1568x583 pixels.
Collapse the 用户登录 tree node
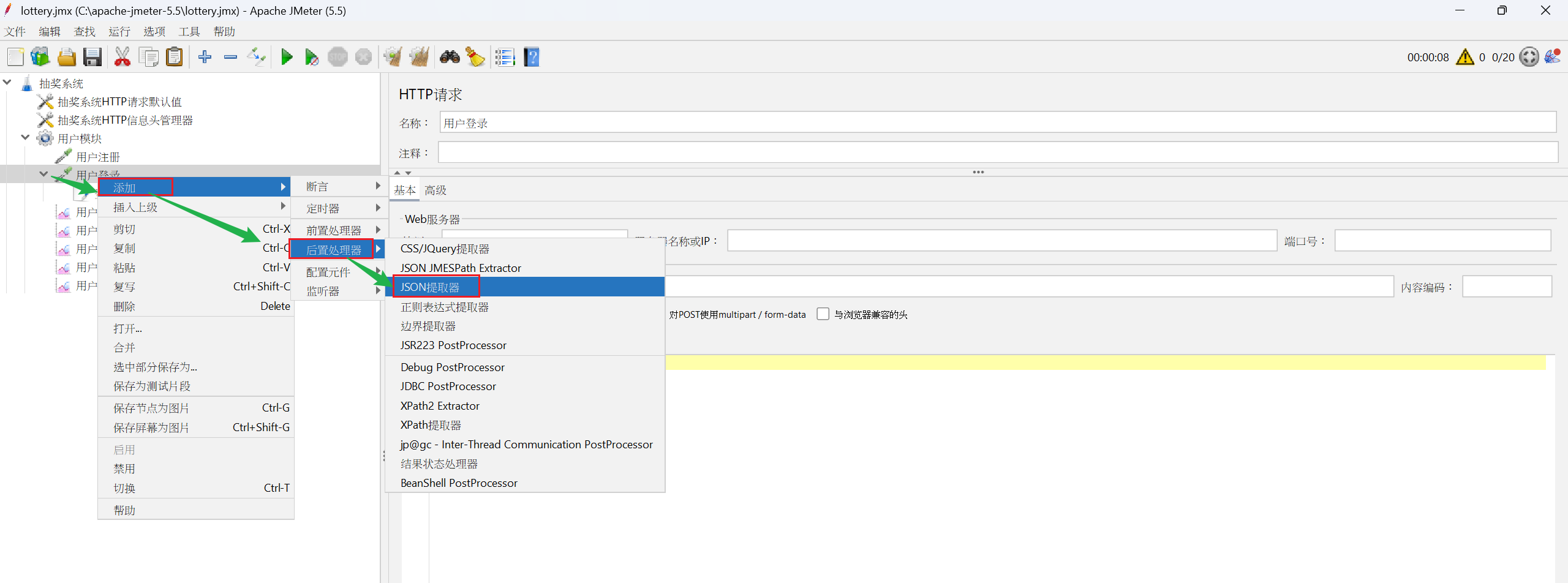[x=43, y=174]
